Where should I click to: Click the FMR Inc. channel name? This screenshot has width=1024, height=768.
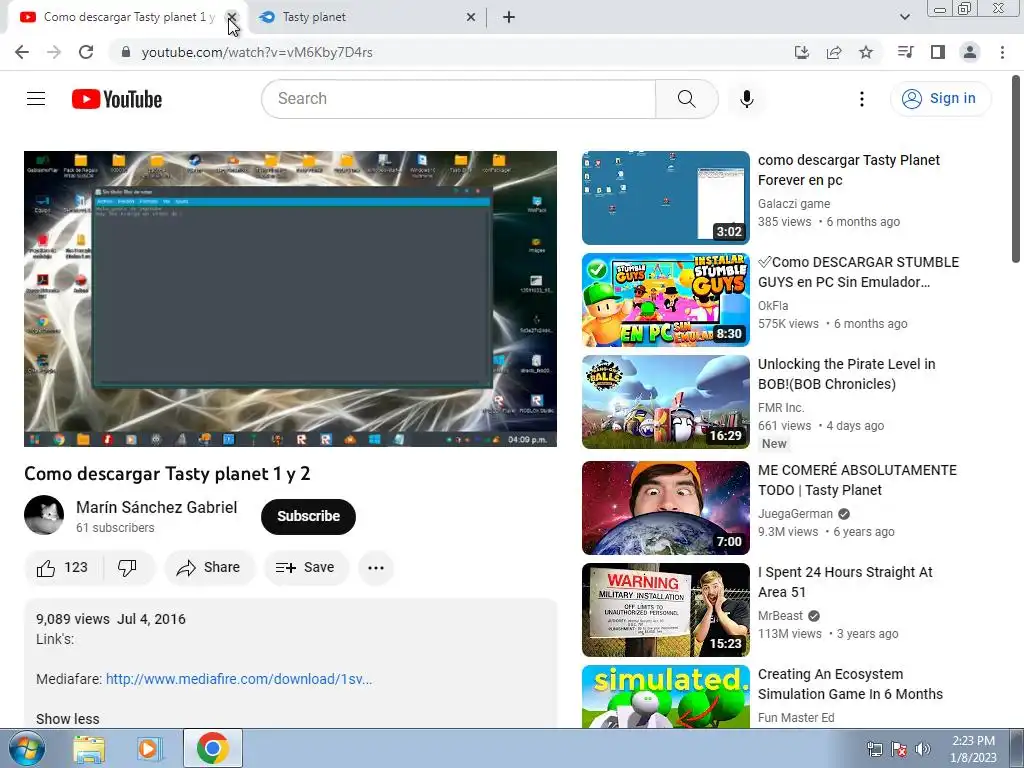[781, 408]
